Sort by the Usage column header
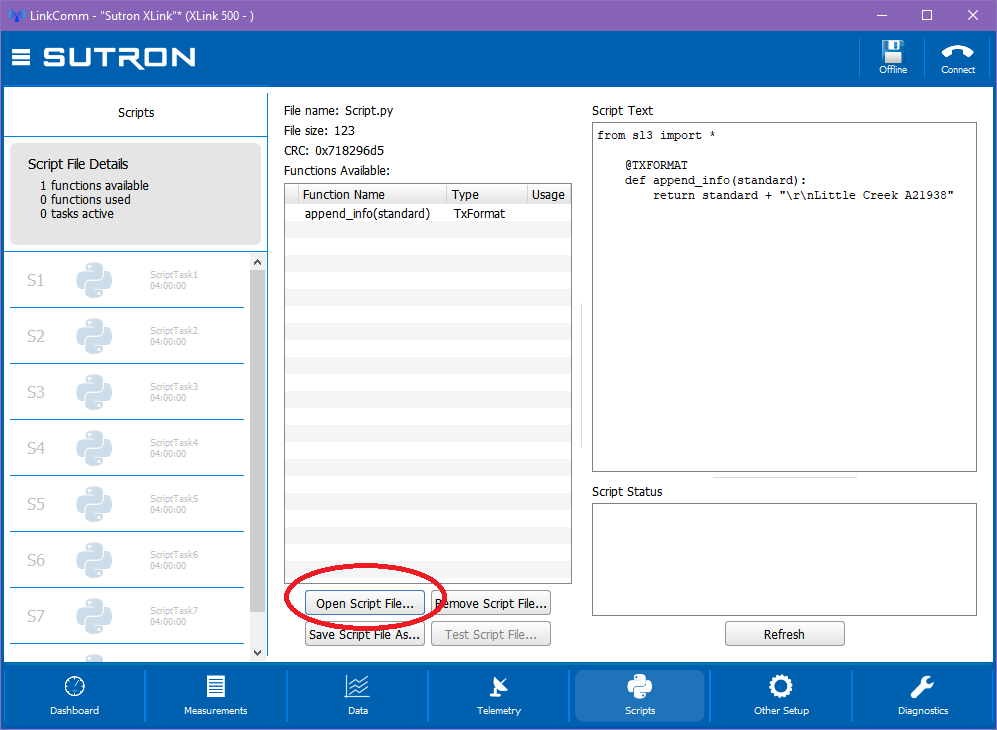This screenshot has width=997, height=730. 549,195
